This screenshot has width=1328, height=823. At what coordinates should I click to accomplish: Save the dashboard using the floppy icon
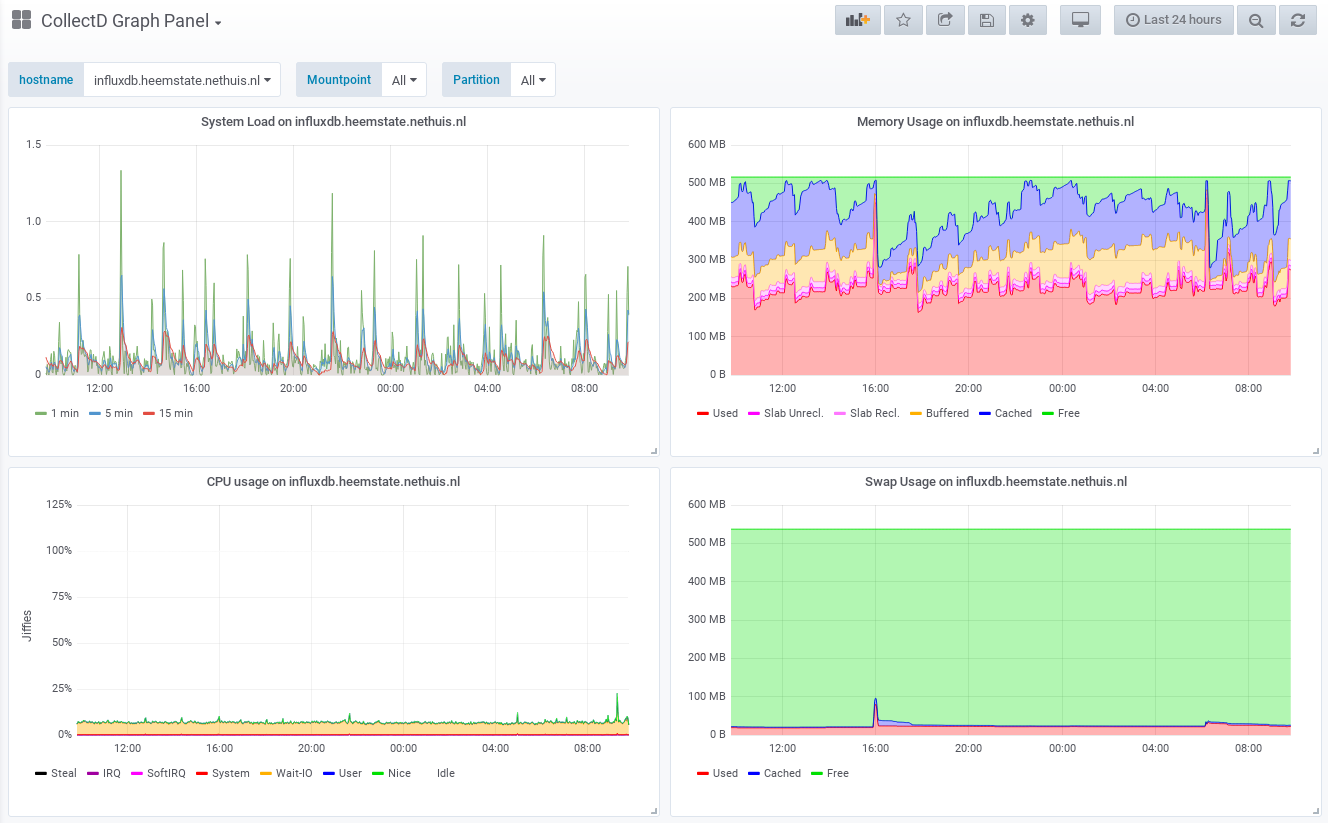tap(987, 20)
